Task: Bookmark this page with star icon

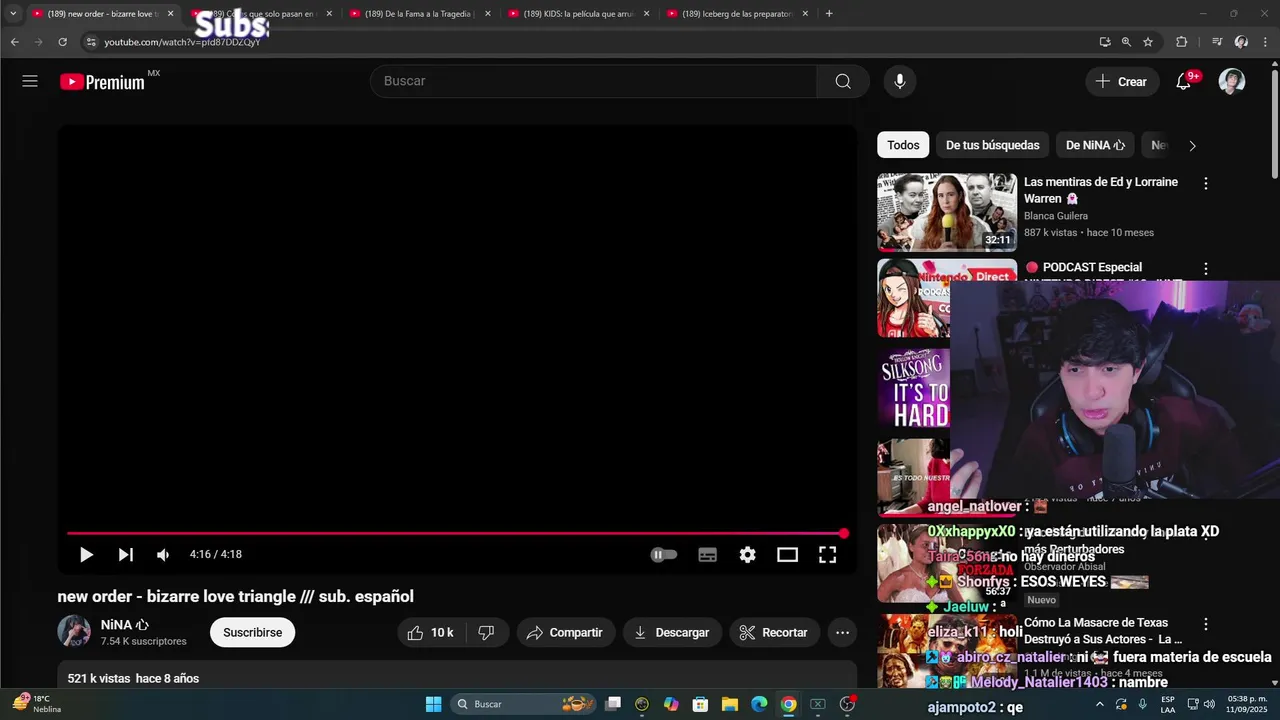Action: coord(1148,42)
